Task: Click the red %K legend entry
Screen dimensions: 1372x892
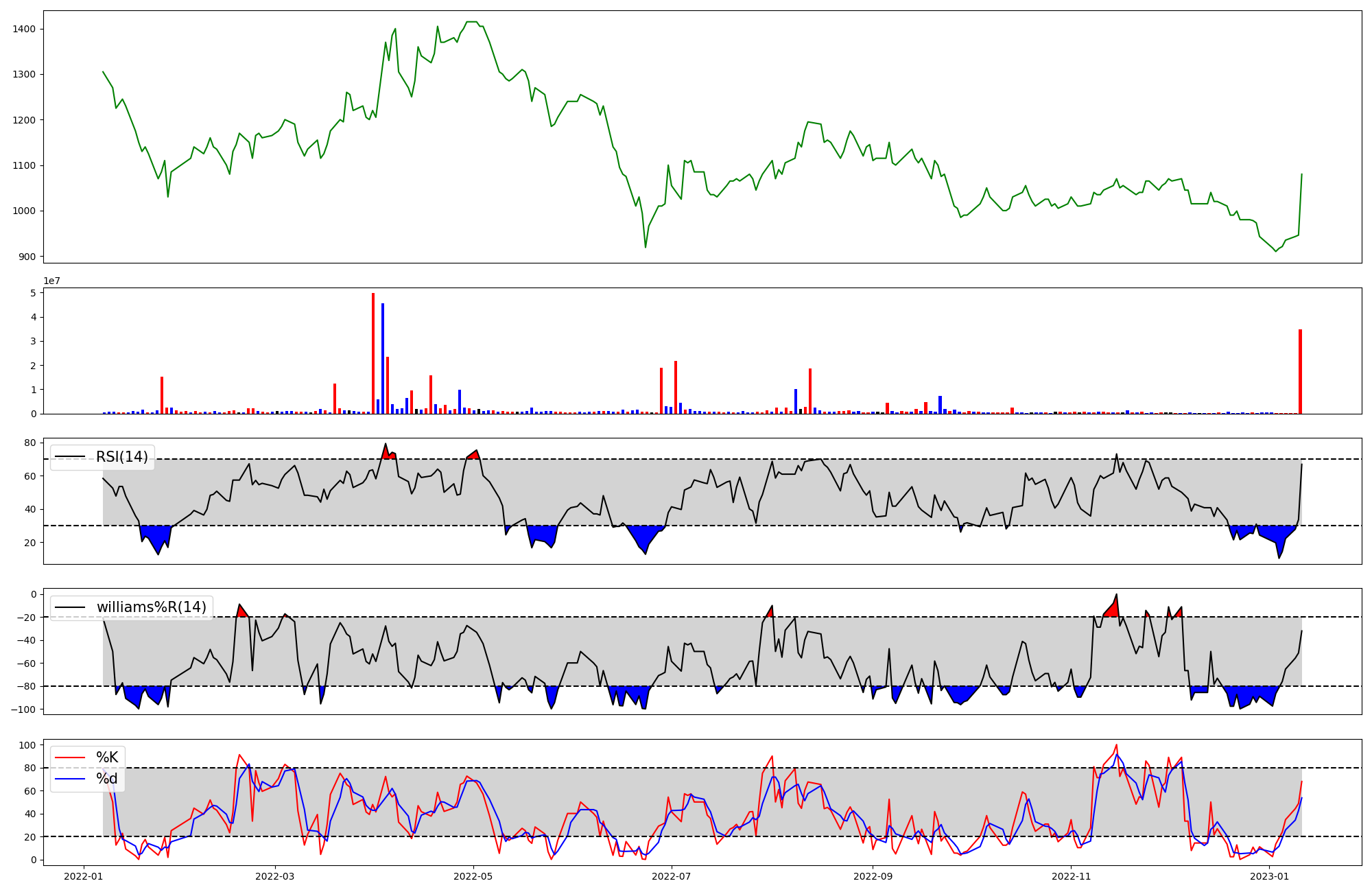Action: (x=106, y=758)
